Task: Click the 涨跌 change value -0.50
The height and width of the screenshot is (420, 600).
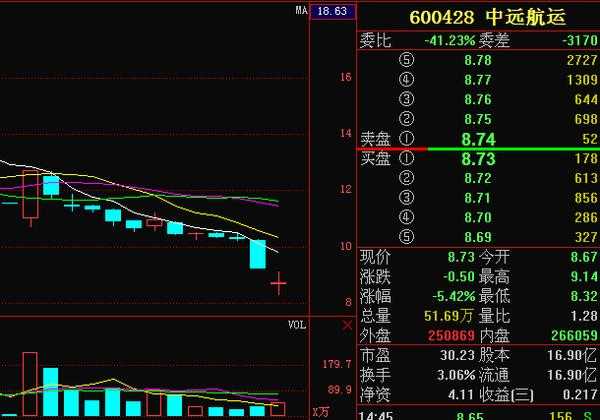Action: click(459, 276)
